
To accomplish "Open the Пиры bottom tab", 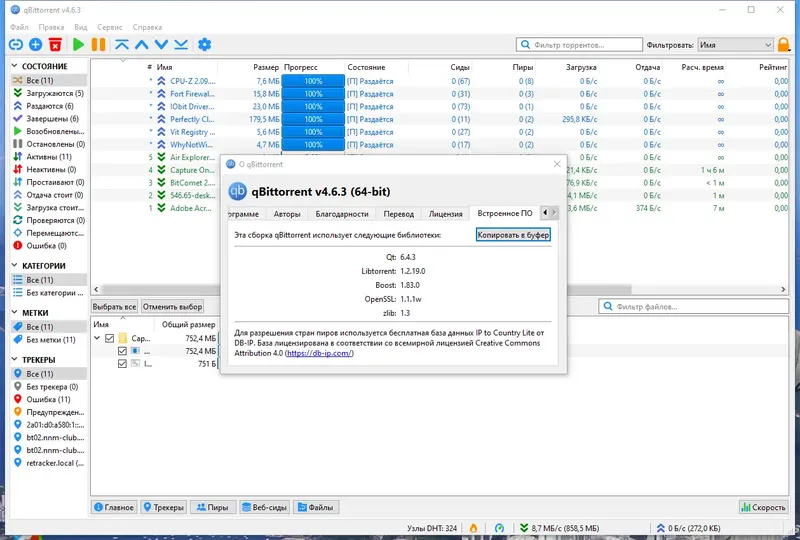I will (x=213, y=507).
